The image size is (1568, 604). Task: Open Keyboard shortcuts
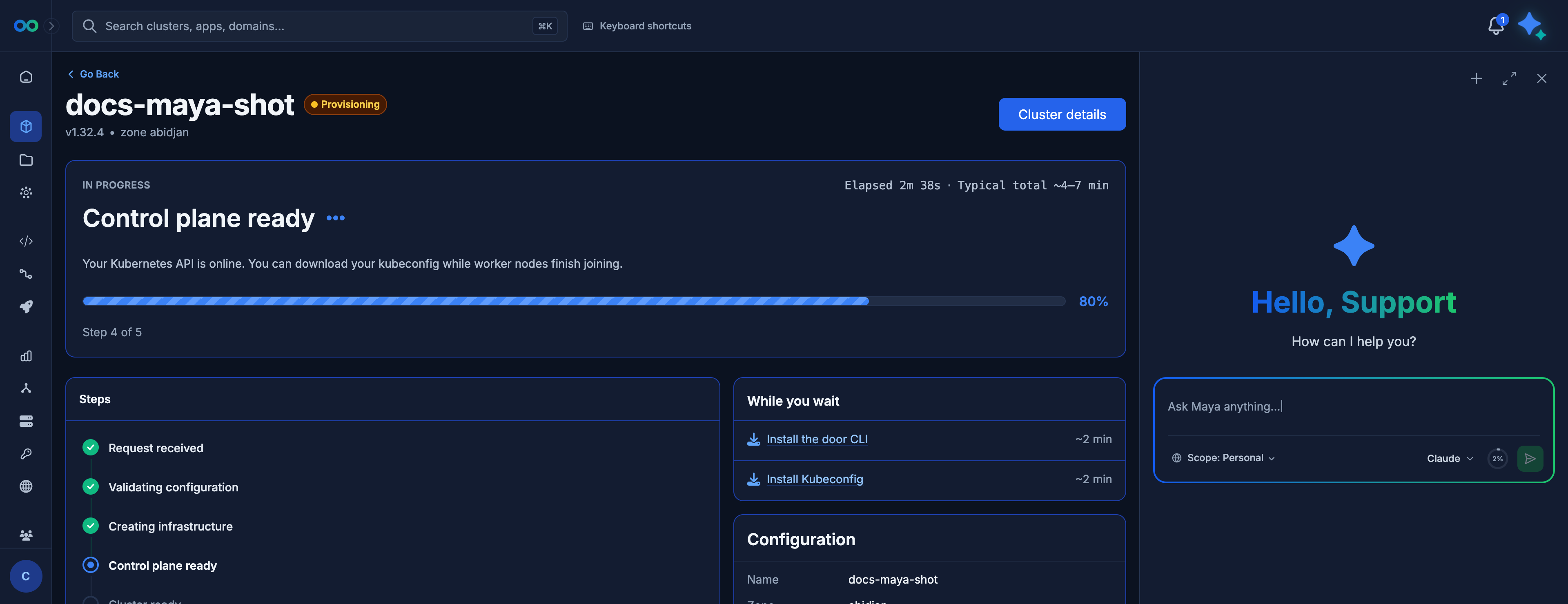tap(637, 26)
